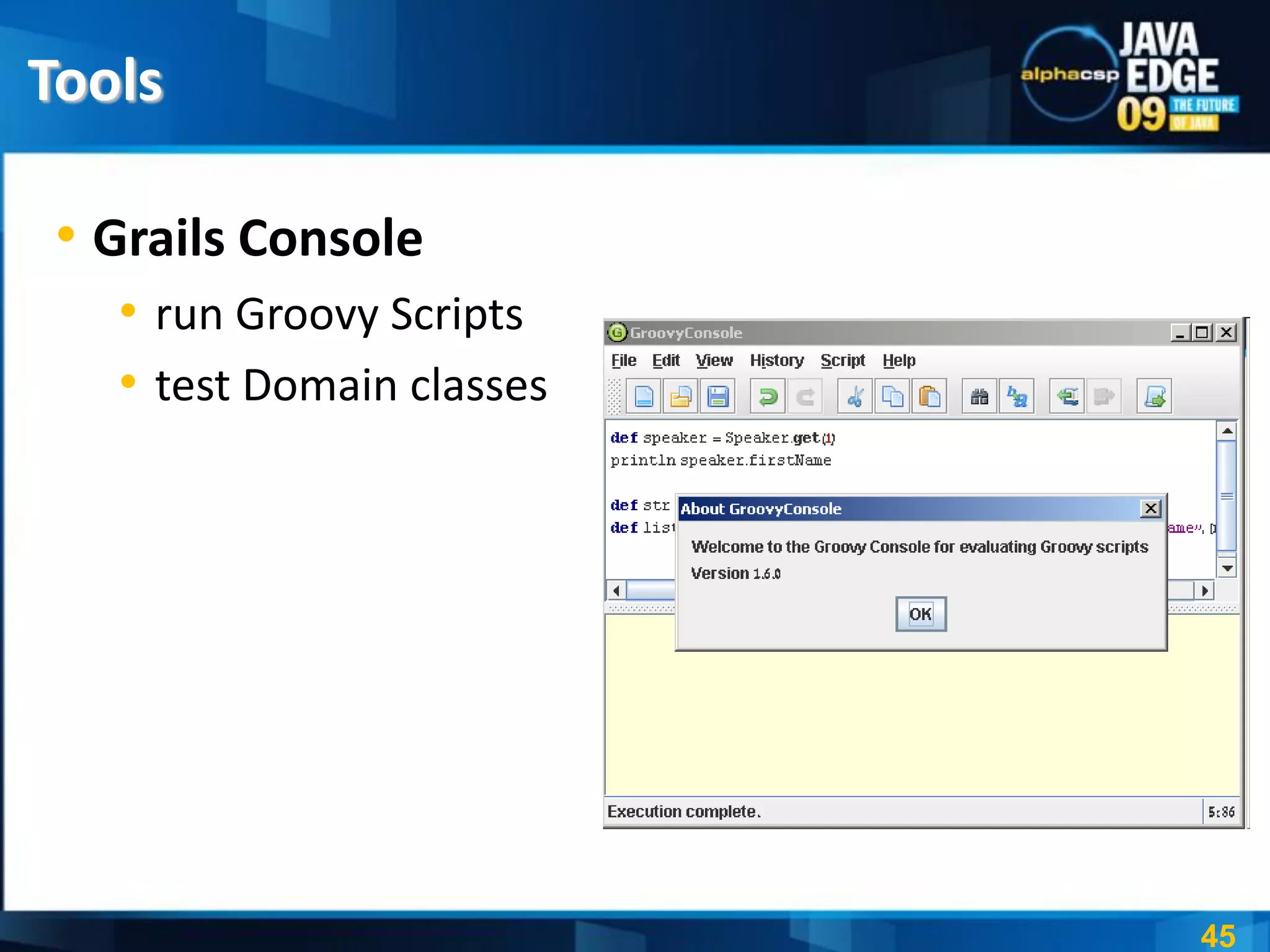Click the New File toolbar icon
The height and width of the screenshot is (952, 1270).
[644, 396]
